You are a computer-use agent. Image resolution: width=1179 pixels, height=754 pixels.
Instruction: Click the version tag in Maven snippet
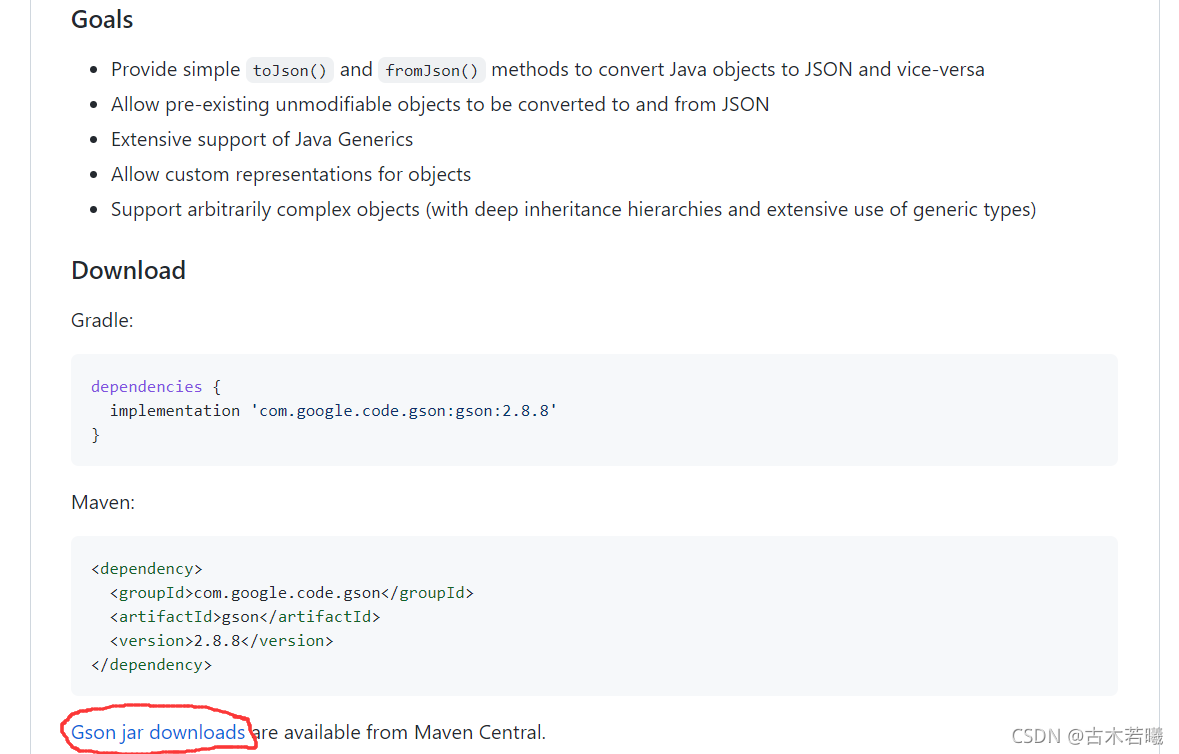click(x=221, y=640)
